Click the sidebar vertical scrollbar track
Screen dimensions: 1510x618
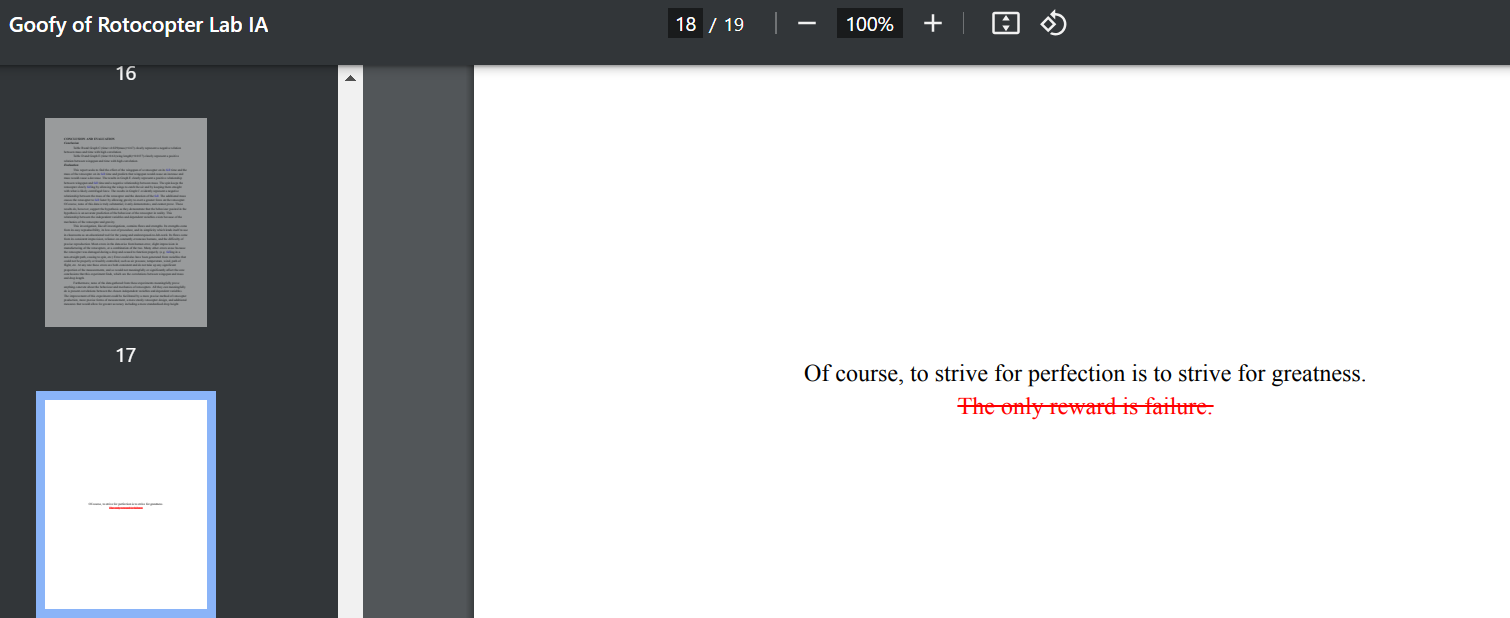coord(350,350)
